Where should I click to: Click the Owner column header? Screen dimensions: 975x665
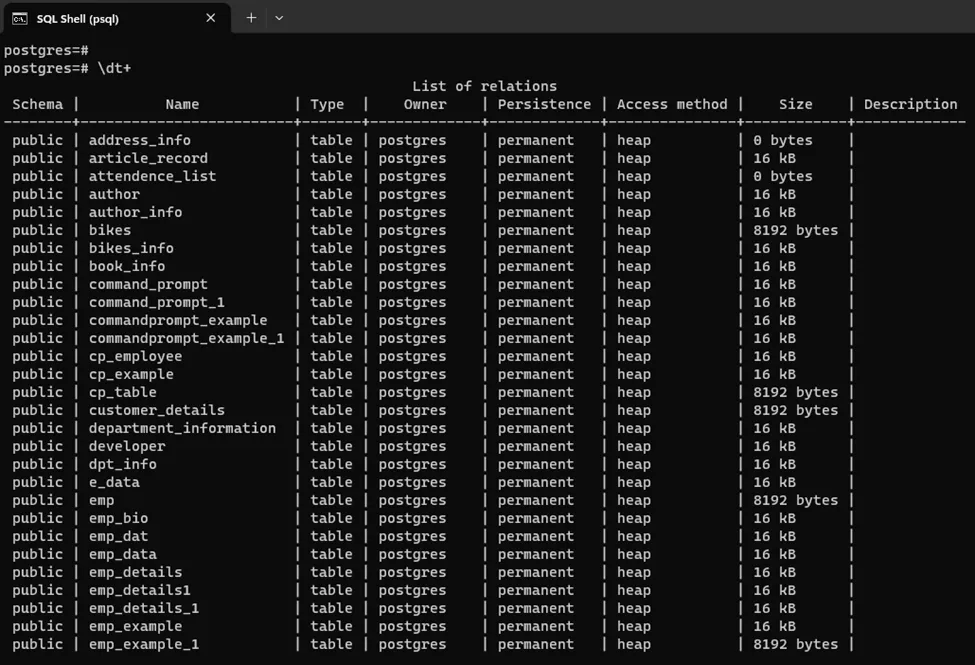pyautogui.click(x=425, y=104)
